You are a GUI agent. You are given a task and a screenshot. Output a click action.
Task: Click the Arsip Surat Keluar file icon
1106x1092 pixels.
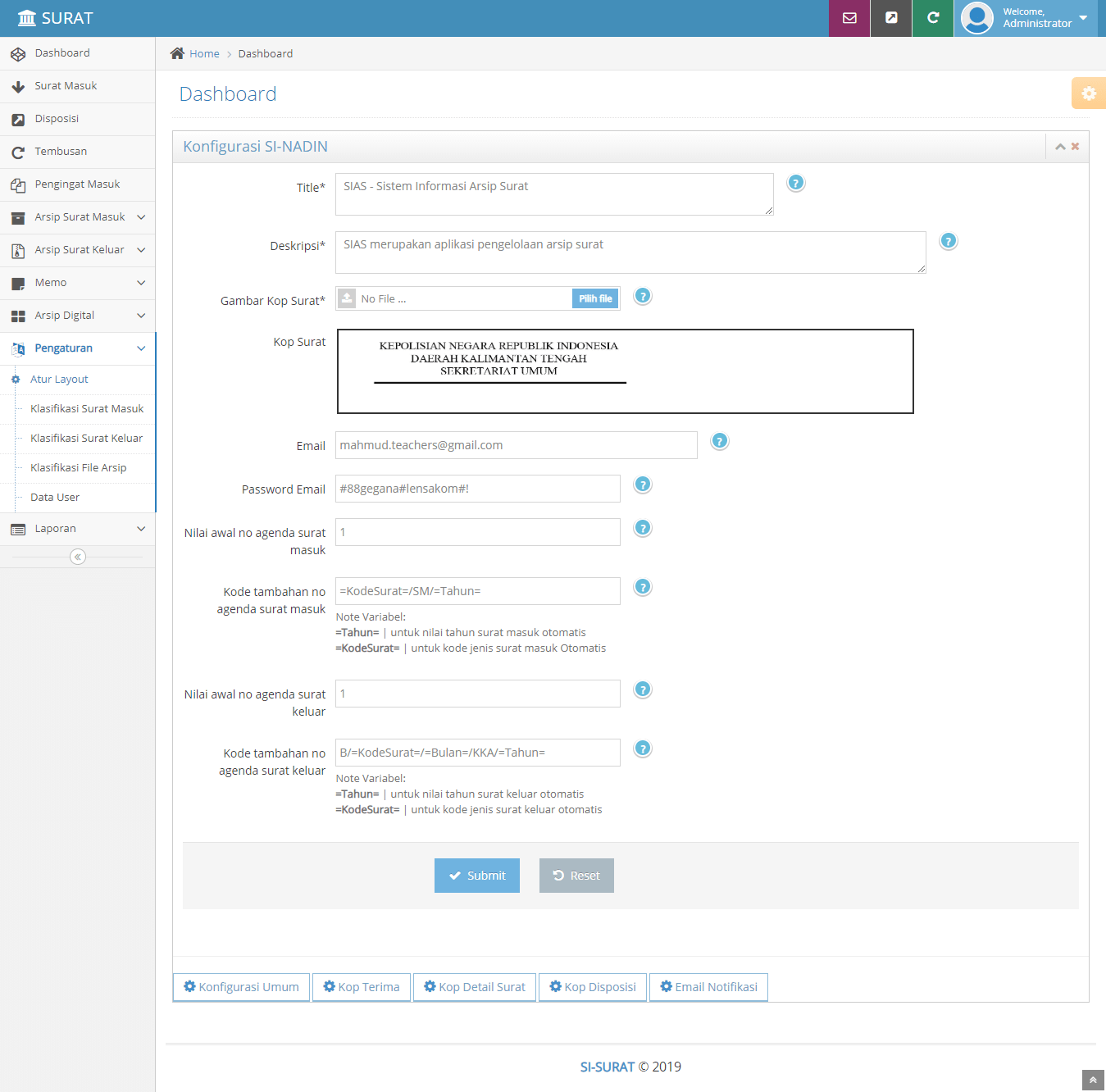coord(18,251)
